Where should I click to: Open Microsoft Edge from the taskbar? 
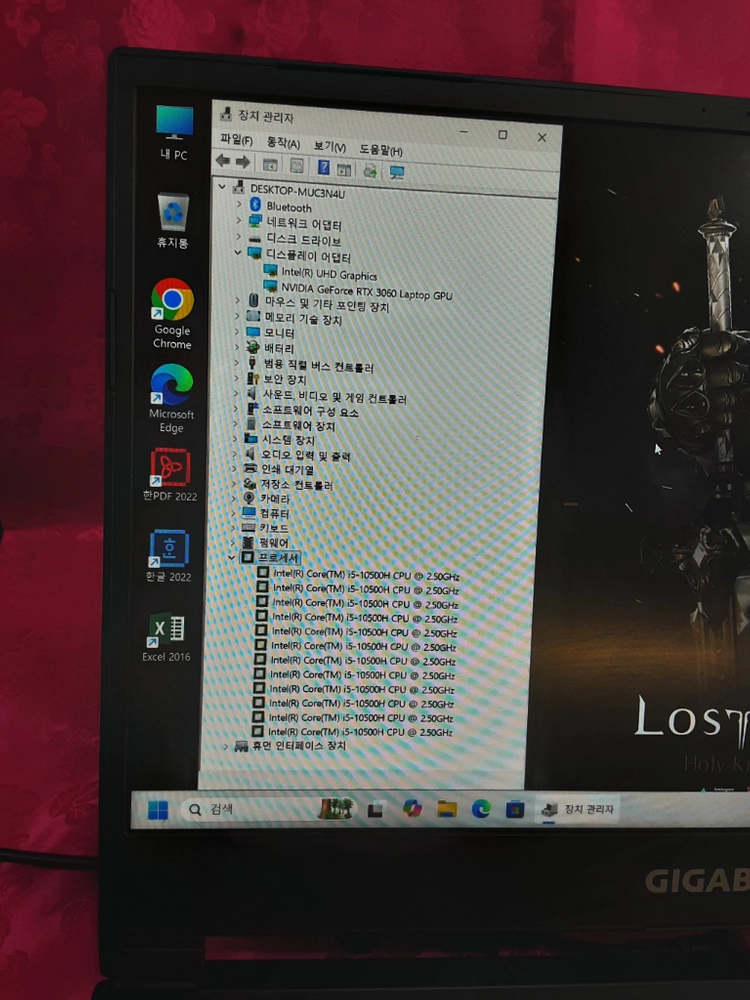(481, 809)
